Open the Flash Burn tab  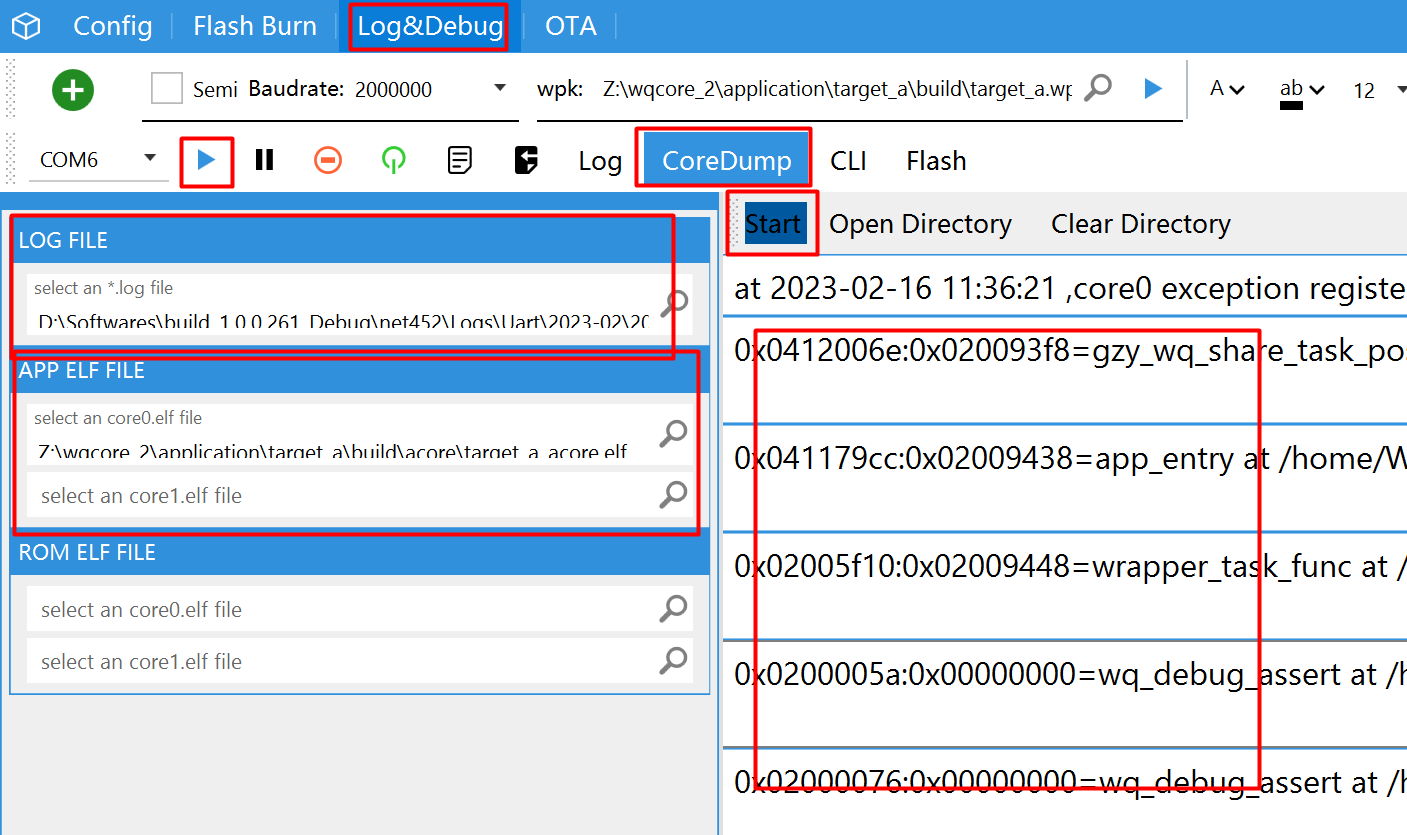point(254,26)
